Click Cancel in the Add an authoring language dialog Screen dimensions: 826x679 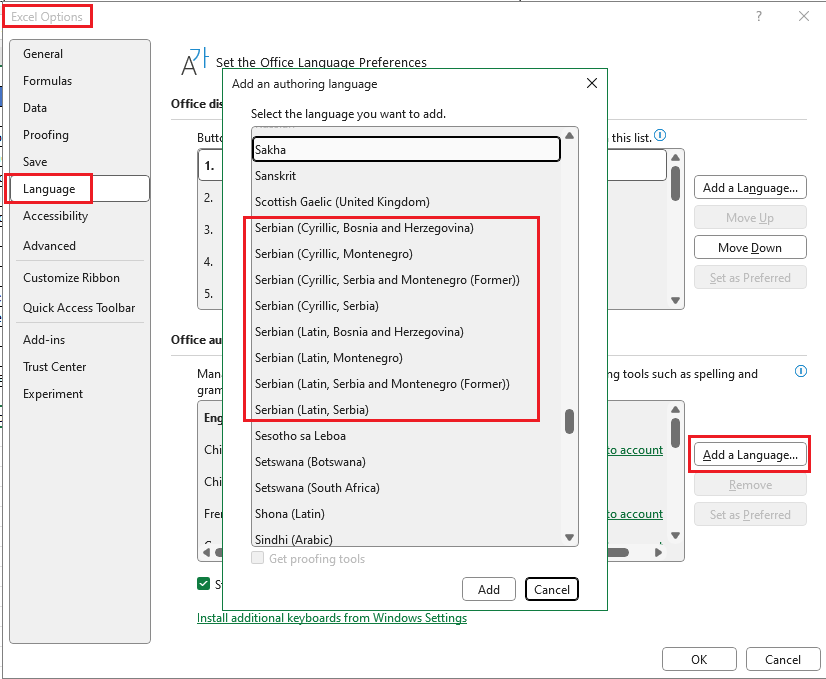point(552,589)
